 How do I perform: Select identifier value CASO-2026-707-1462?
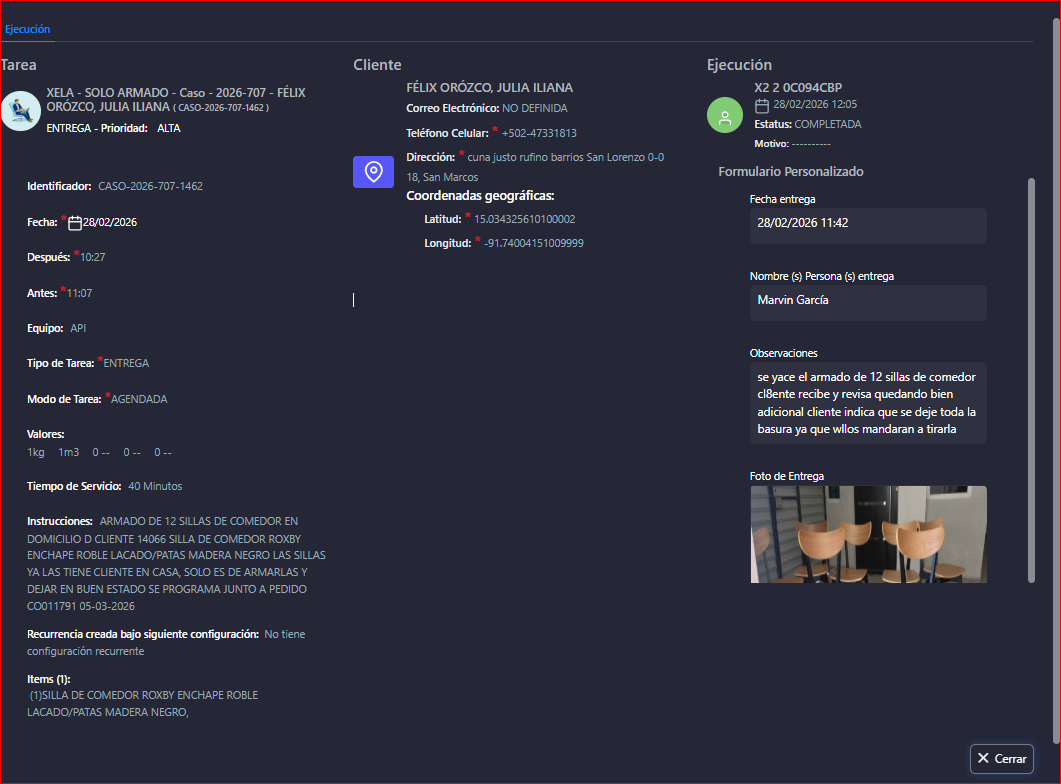click(x=150, y=186)
